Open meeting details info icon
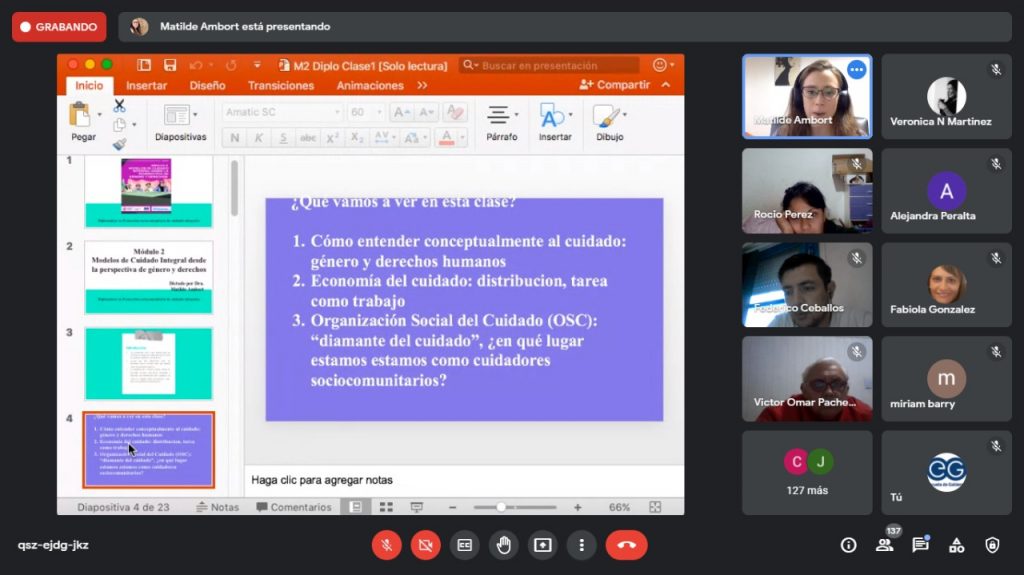This screenshot has height=575, width=1024. (x=848, y=545)
